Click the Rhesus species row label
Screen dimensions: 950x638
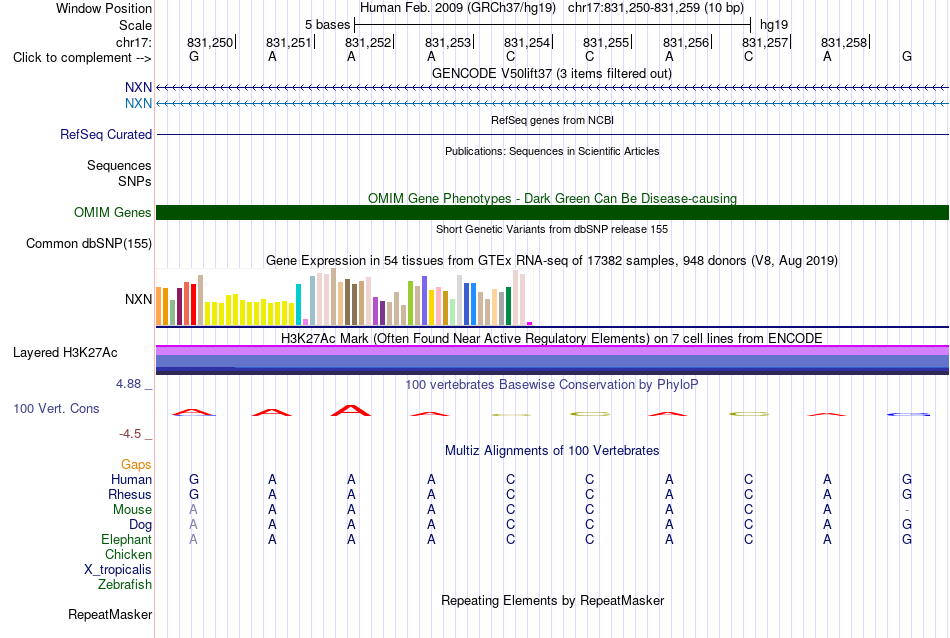pos(130,494)
